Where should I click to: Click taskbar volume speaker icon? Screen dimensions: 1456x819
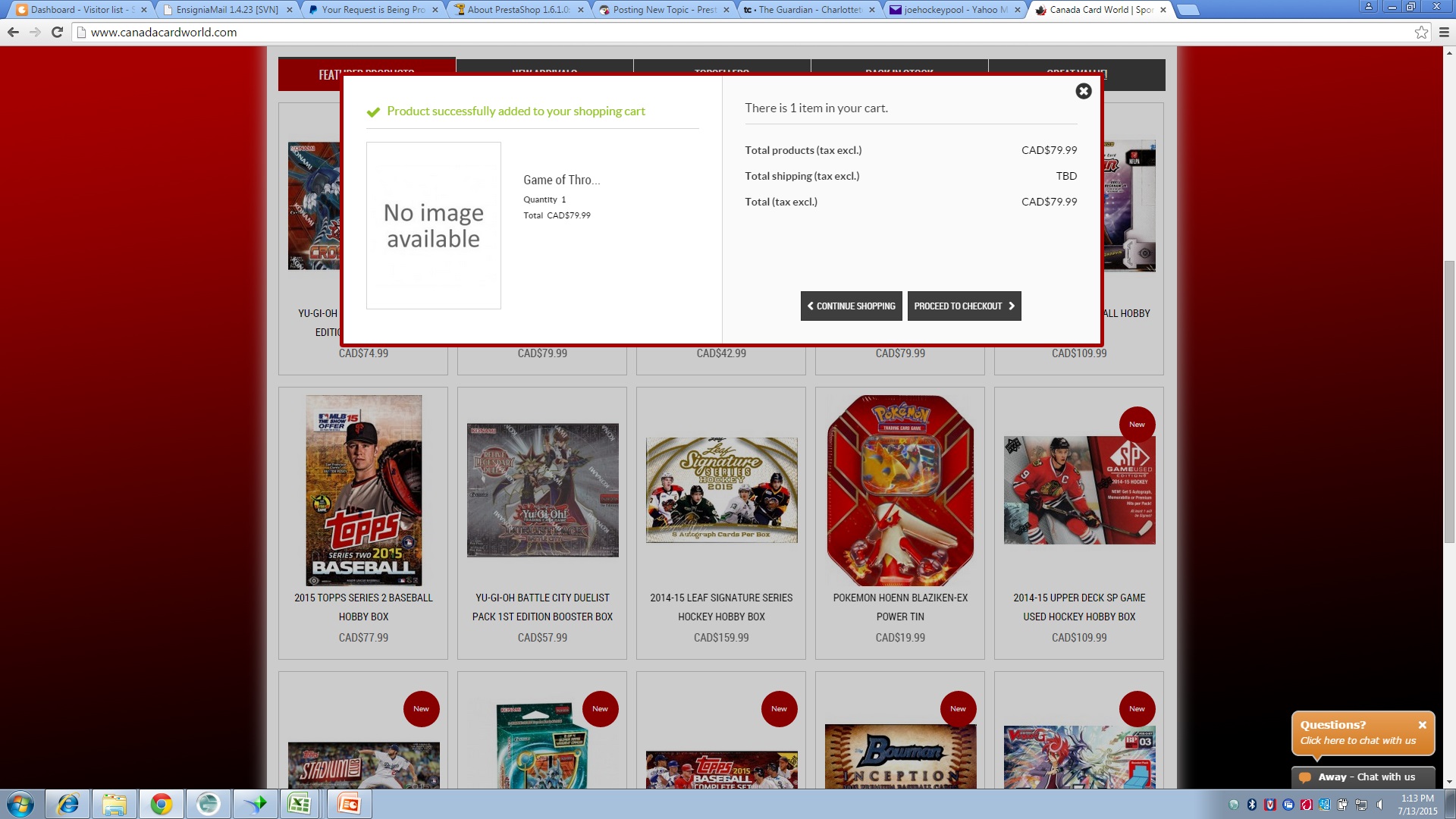pos(1379,805)
